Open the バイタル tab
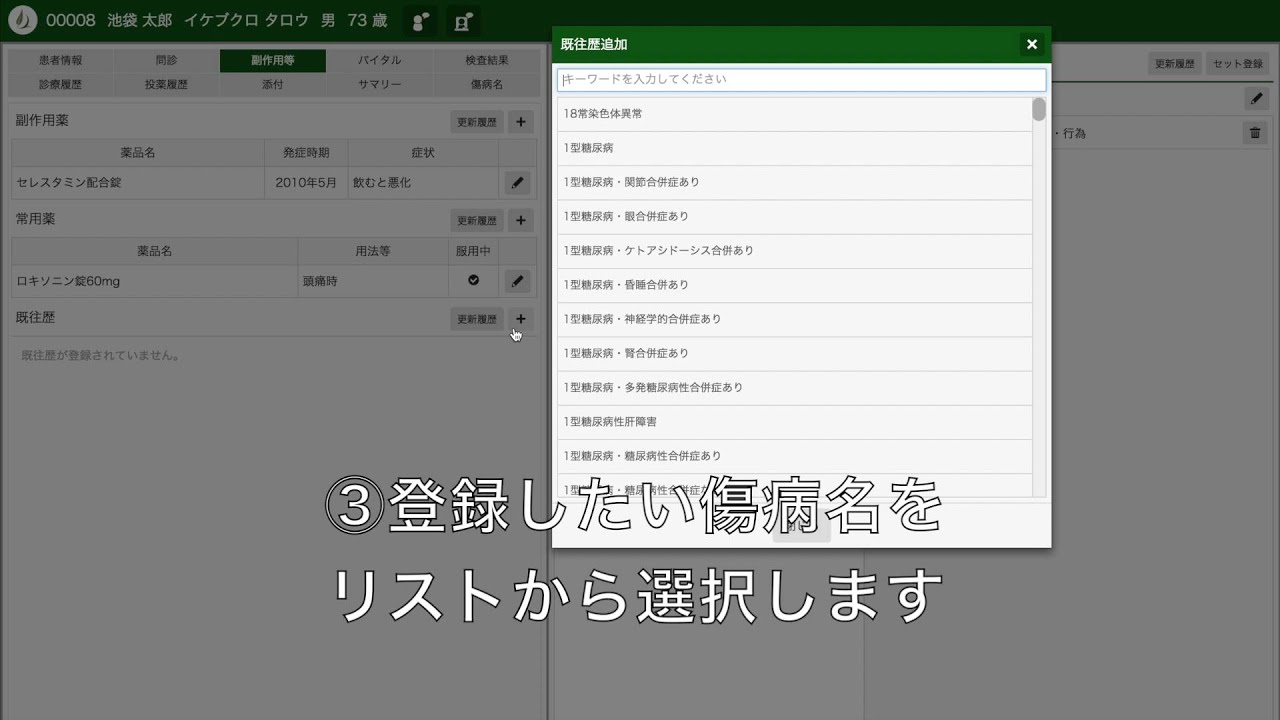This screenshot has width=1280, height=720. pos(379,61)
